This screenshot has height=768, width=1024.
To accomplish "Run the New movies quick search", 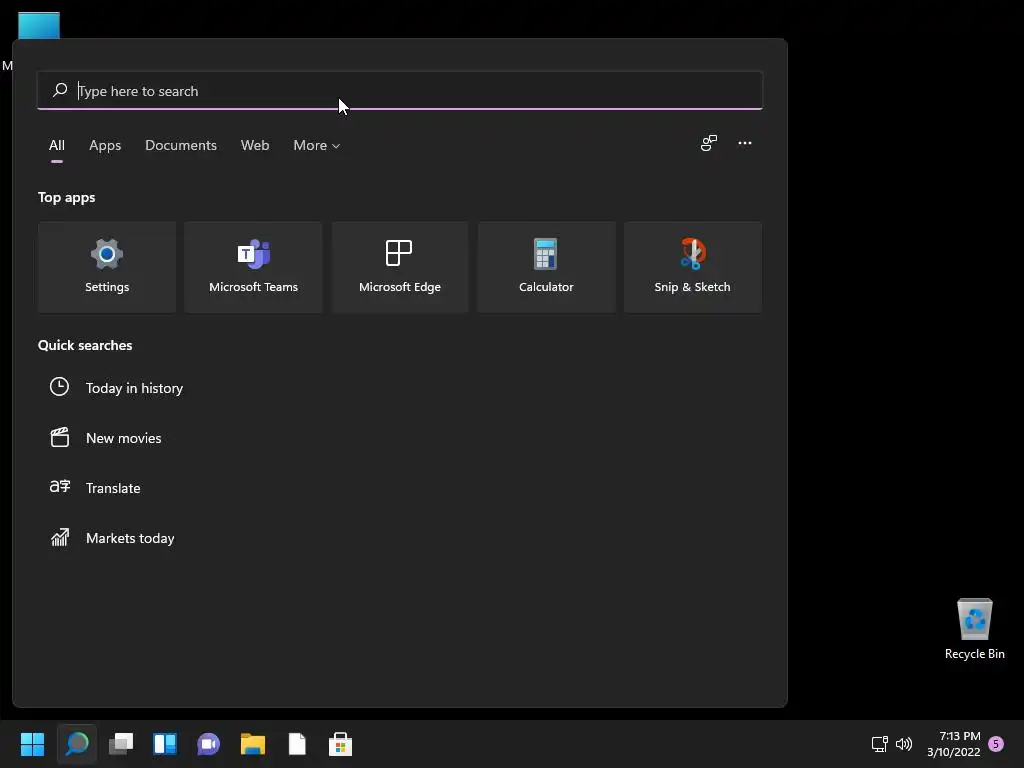I will pos(123,438).
